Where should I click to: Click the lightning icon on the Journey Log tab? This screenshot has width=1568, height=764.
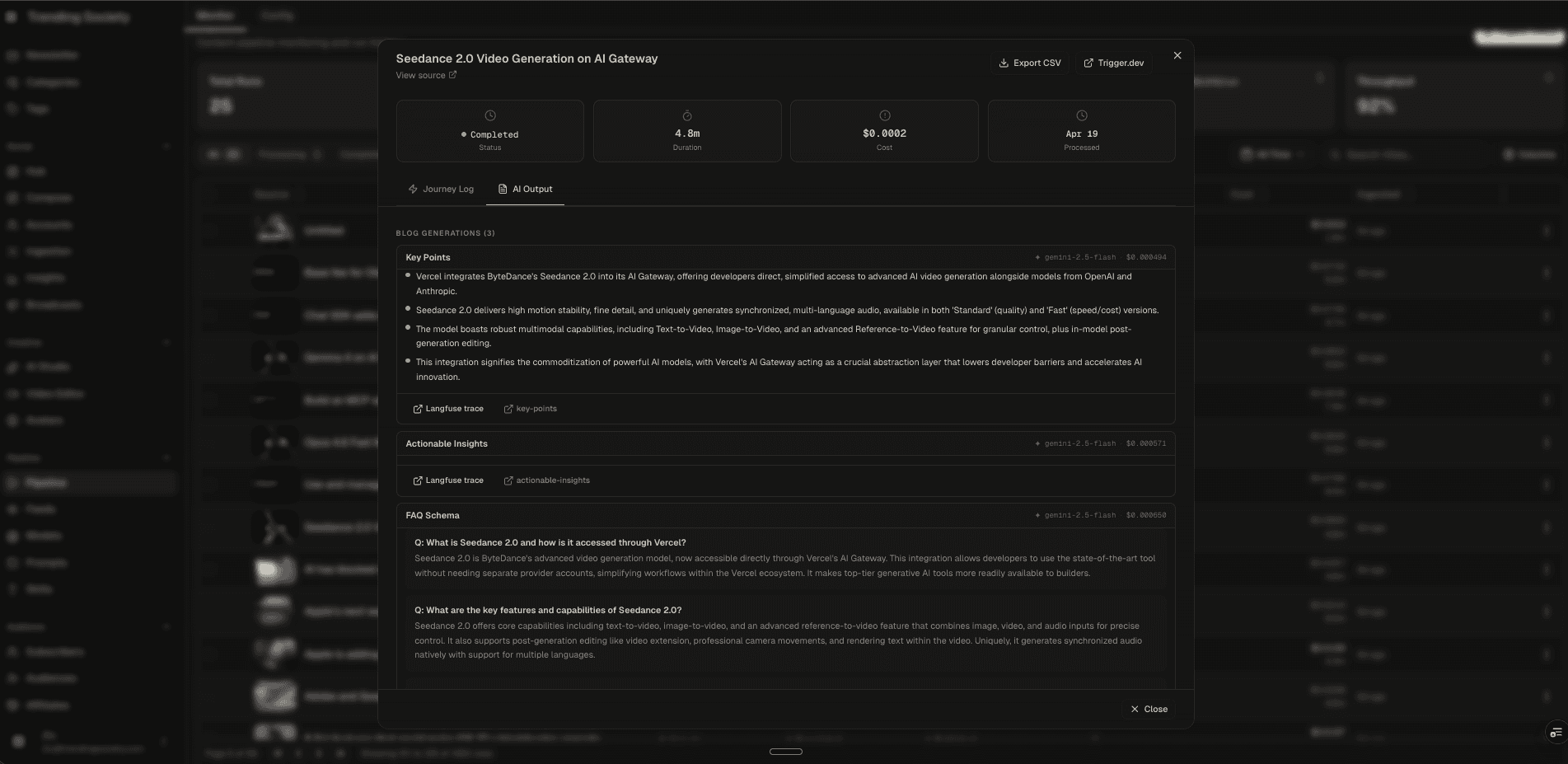click(x=412, y=189)
